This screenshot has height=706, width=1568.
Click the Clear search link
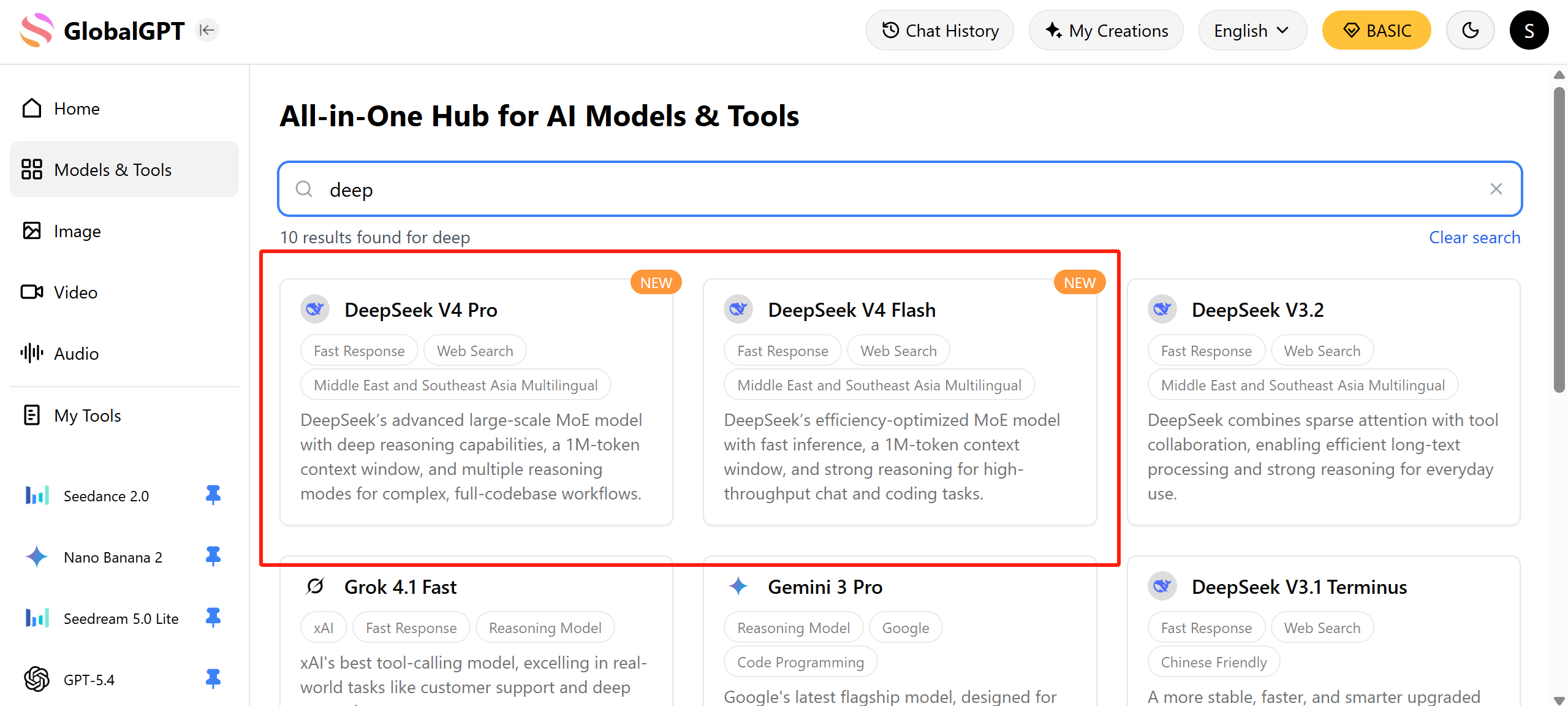point(1474,237)
